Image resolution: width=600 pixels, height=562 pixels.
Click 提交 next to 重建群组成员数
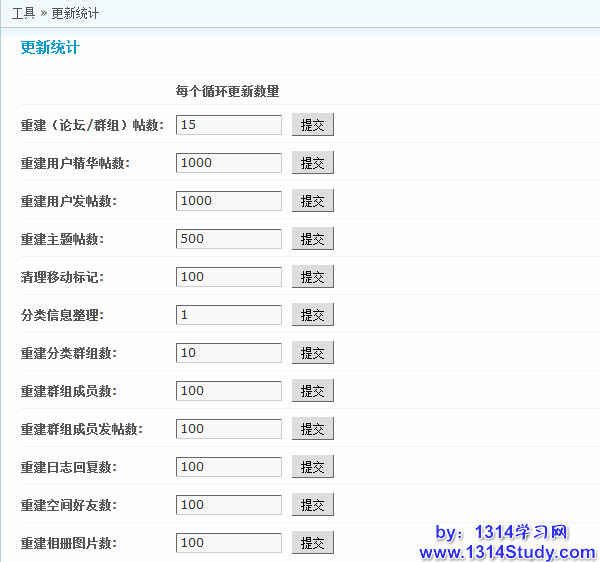[x=312, y=391]
